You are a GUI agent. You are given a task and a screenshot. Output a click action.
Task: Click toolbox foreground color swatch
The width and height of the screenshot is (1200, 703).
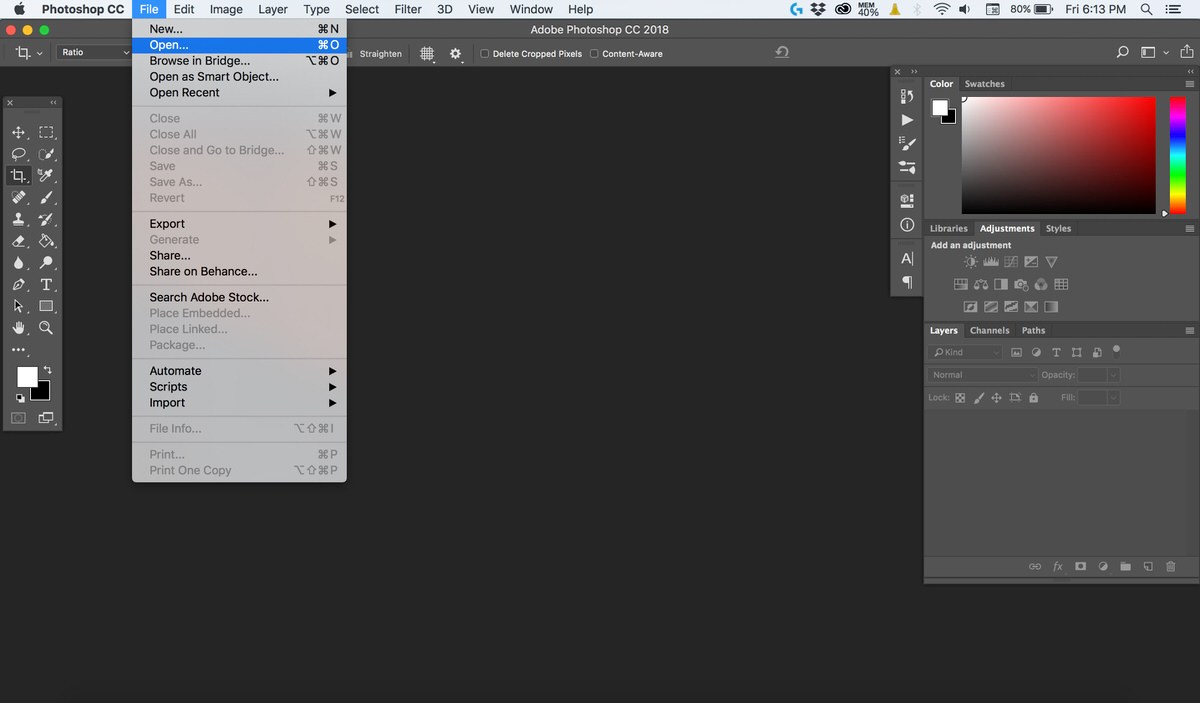tap(27, 377)
